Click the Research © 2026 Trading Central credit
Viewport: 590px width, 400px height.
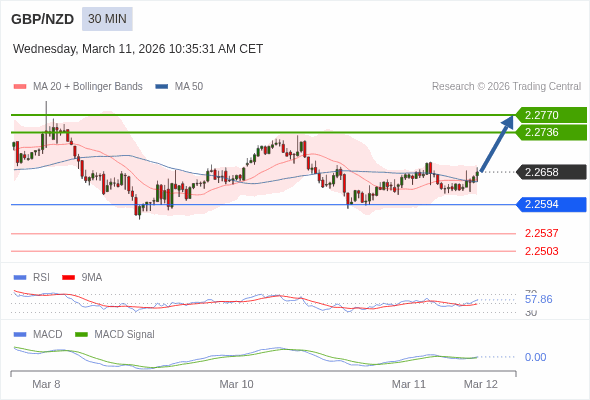506,87
